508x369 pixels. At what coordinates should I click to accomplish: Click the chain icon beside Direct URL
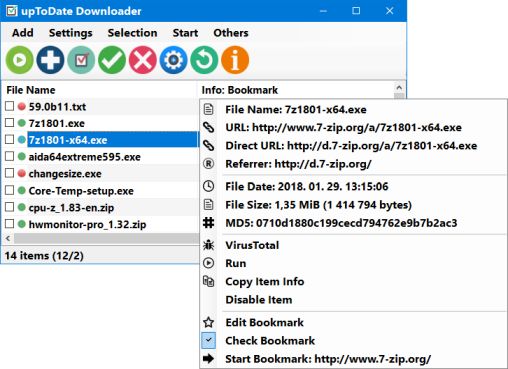click(x=209, y=145)
